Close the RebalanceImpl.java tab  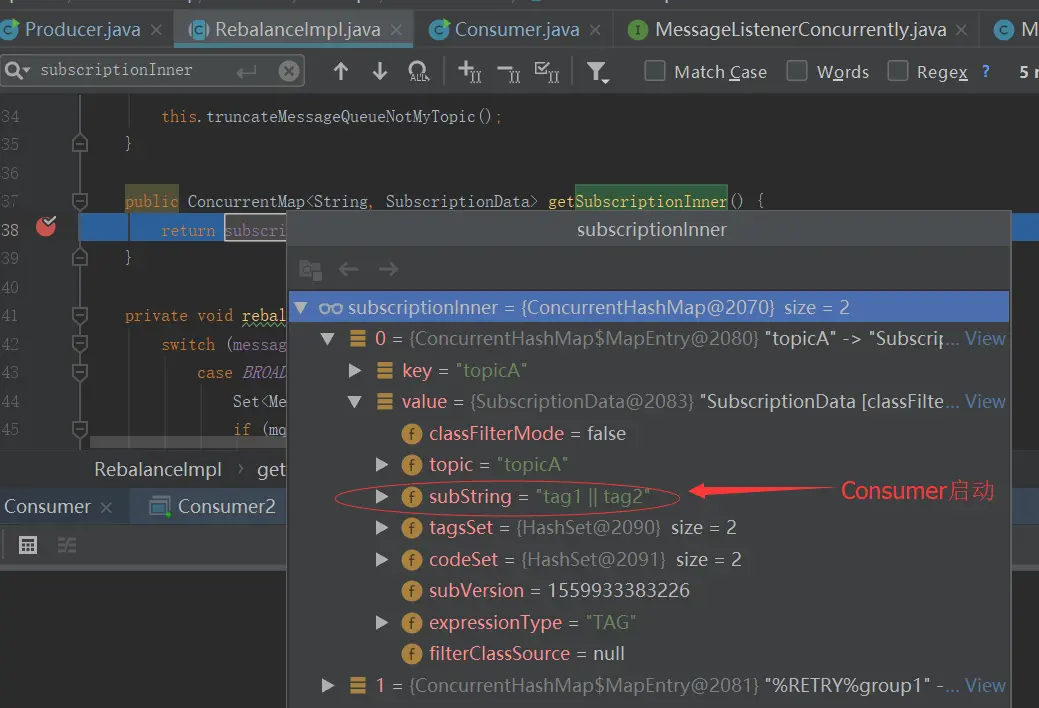[396, 30]
